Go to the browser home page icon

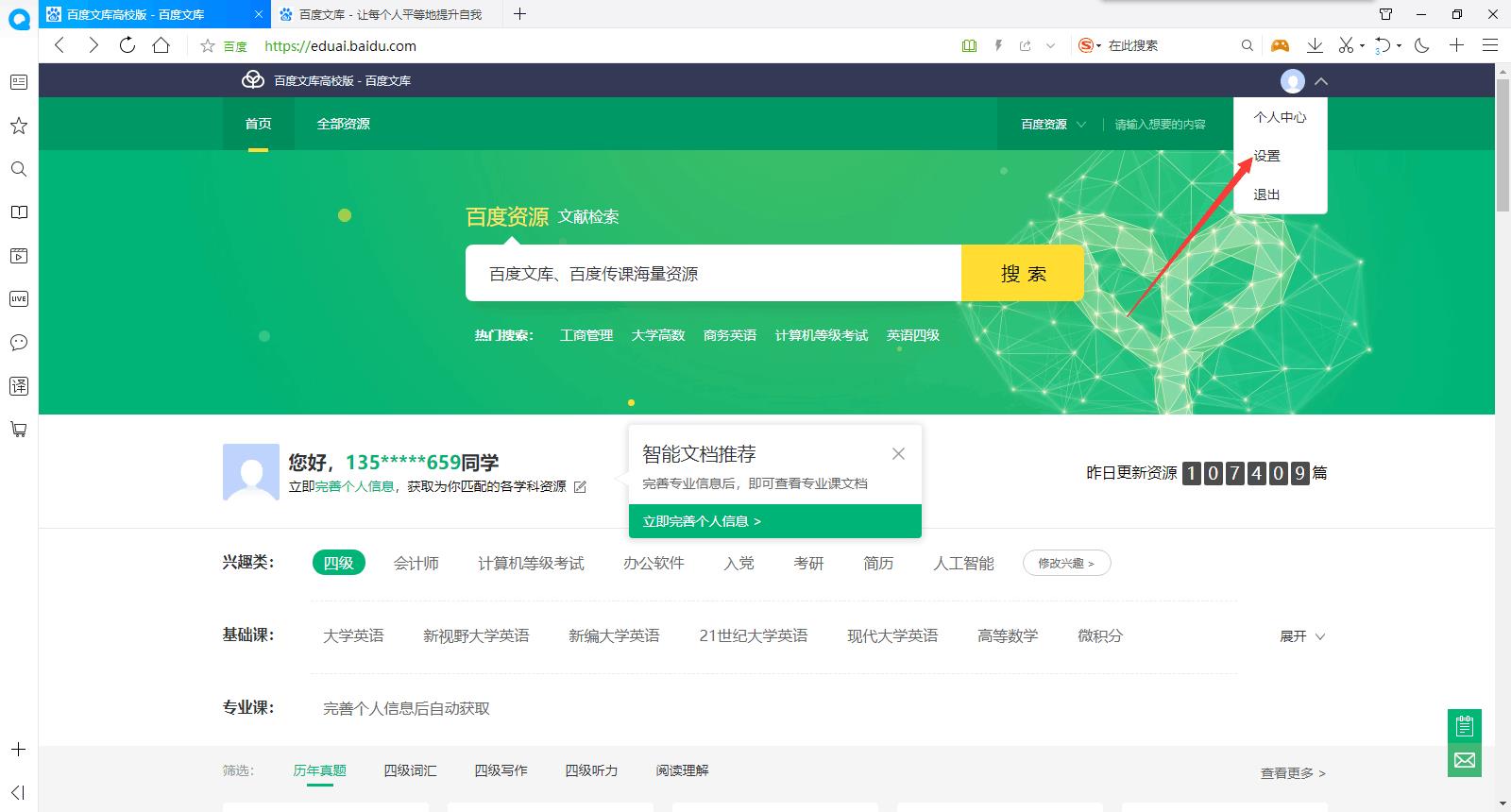tap(161, 45)
